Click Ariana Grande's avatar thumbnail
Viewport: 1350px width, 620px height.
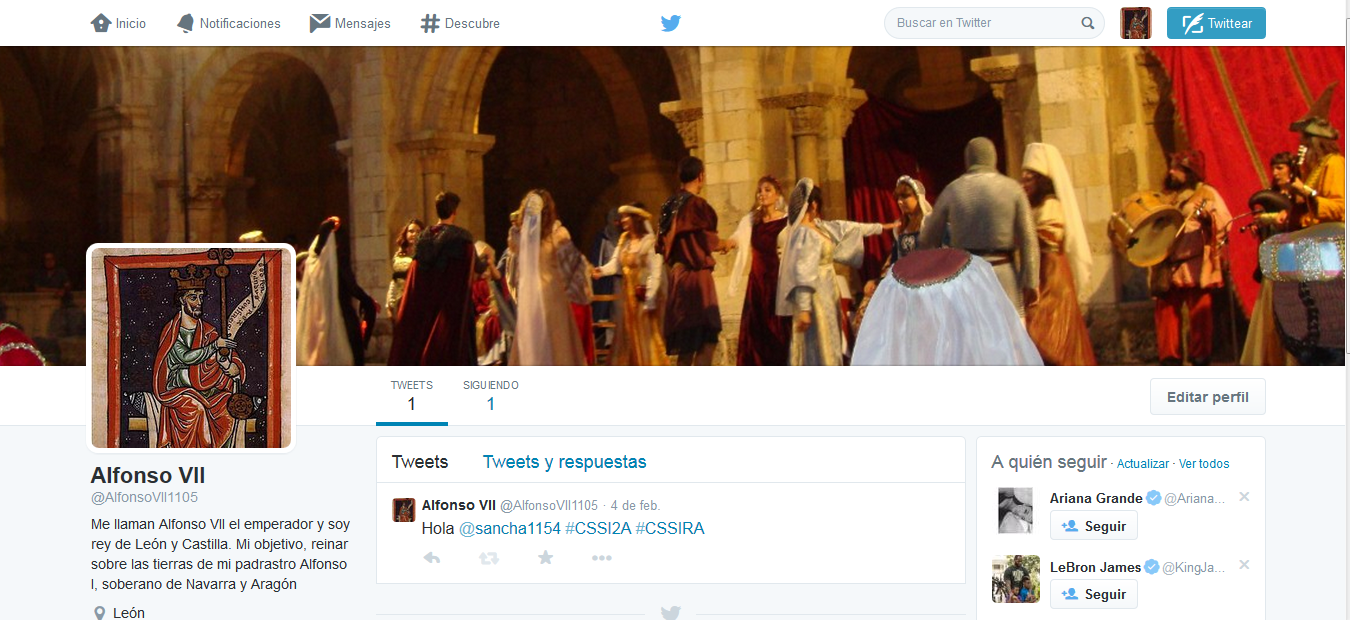click(x=1016, y=510)
